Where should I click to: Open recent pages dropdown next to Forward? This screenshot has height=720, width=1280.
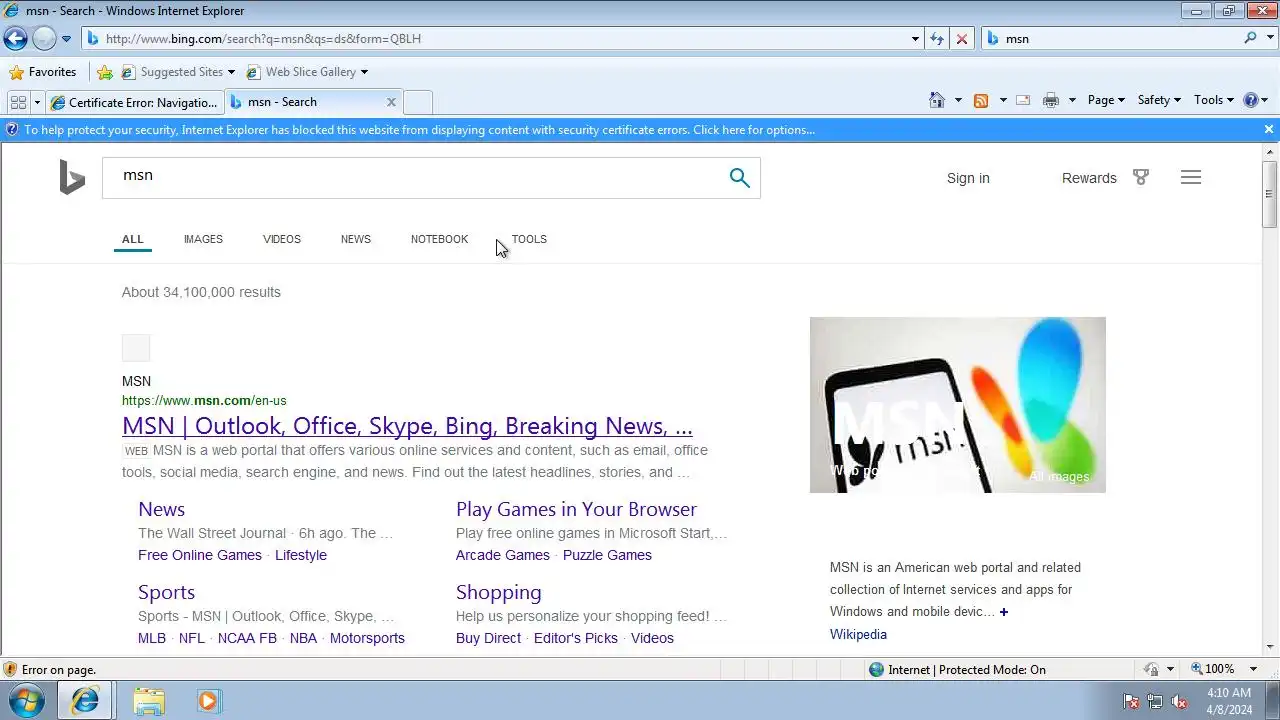(x=66, y=39)
